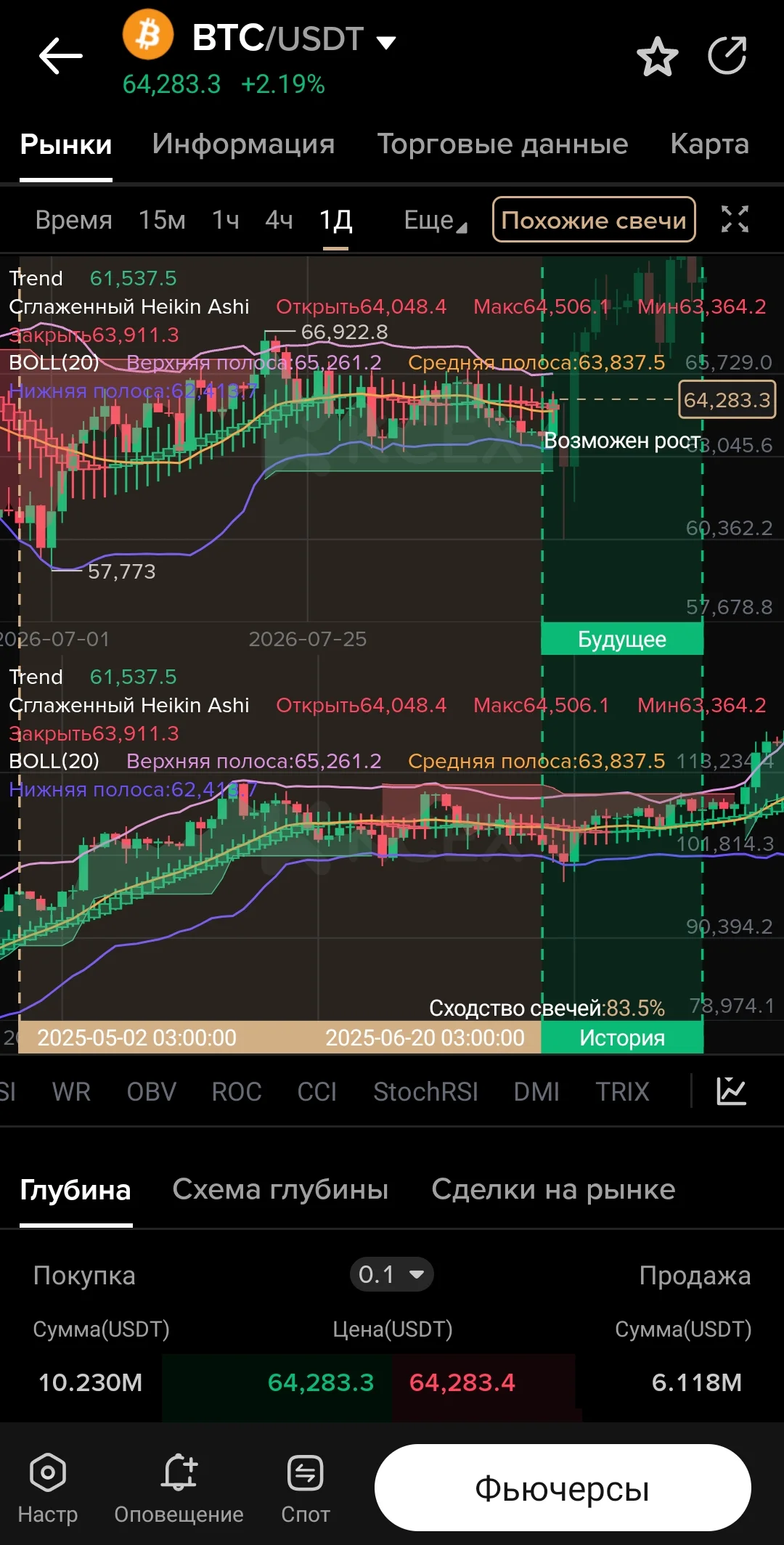The height and width of the screenshot is (1545, 784).
Task: Add BTC/USDT to favorites with star
Action: pos(658,56)
